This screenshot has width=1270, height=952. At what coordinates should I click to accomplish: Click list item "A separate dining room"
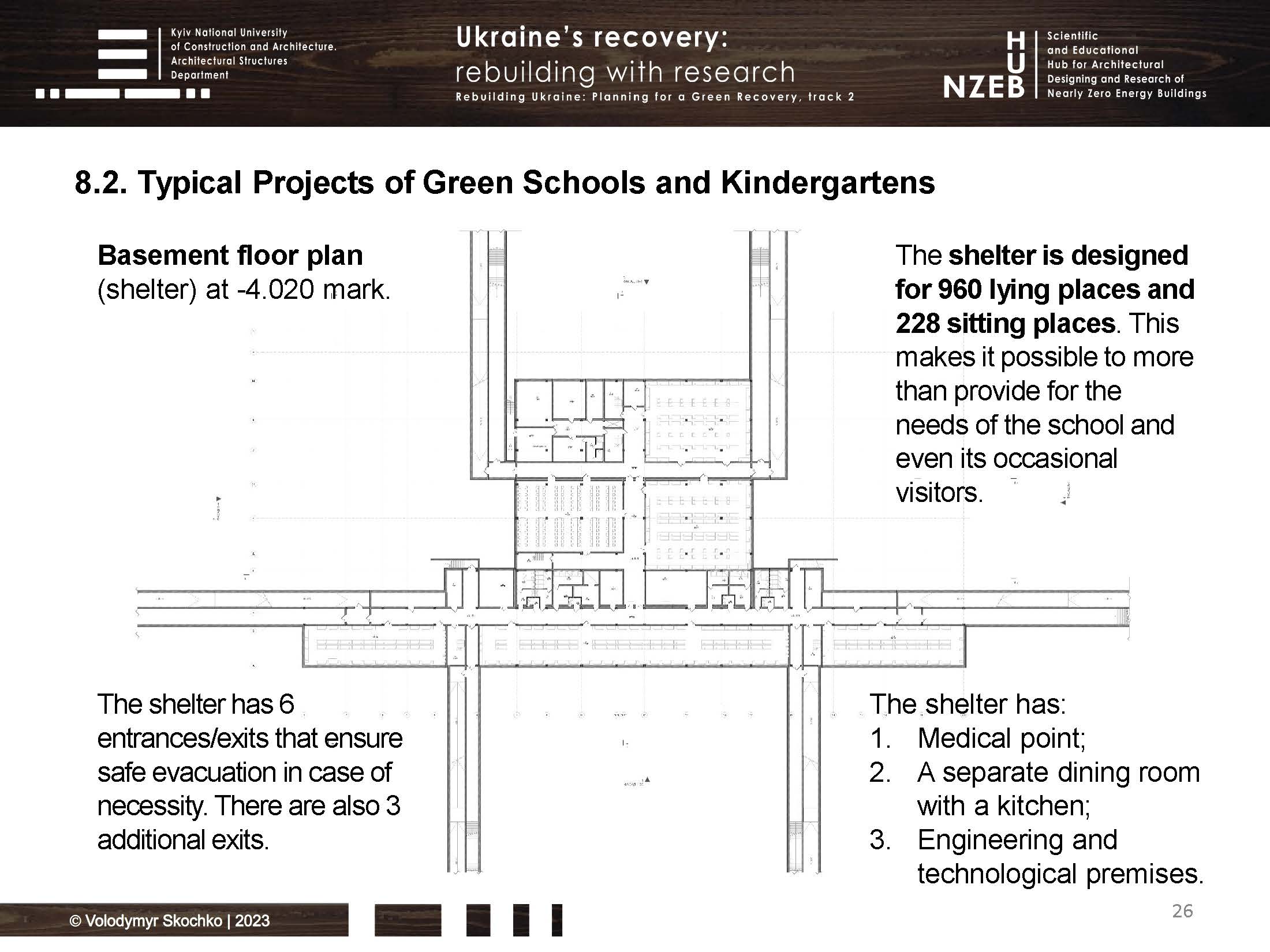click(x=1059, y=773)
